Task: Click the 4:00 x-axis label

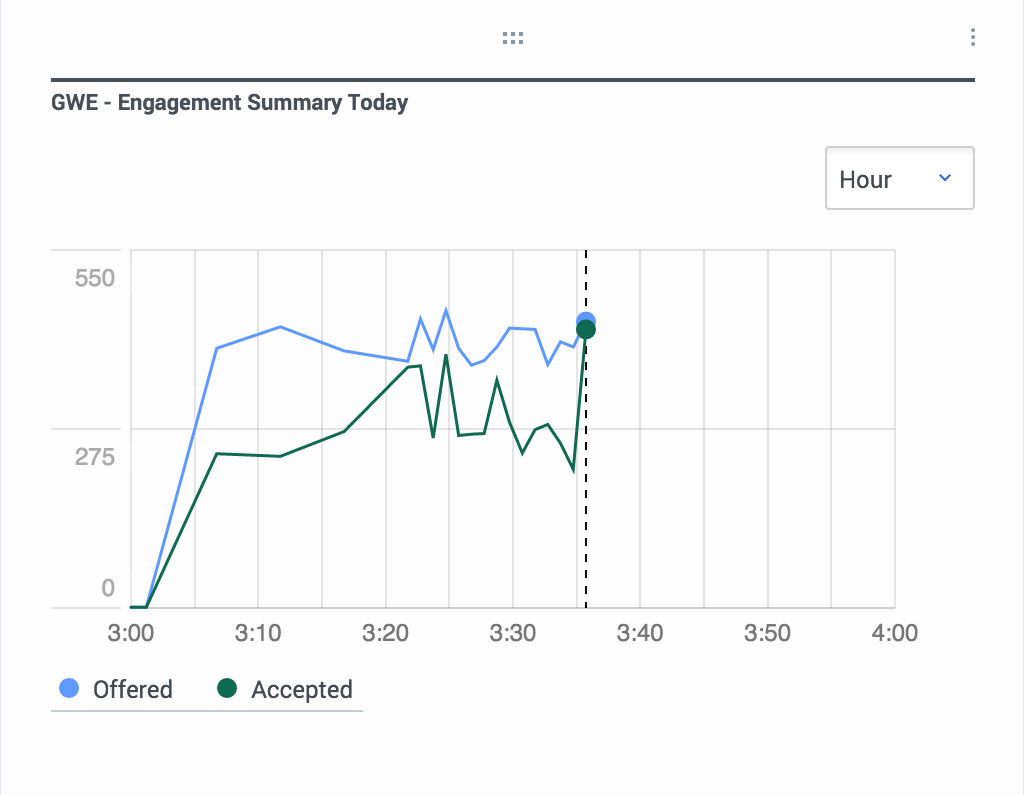Action: coord(895,632)
